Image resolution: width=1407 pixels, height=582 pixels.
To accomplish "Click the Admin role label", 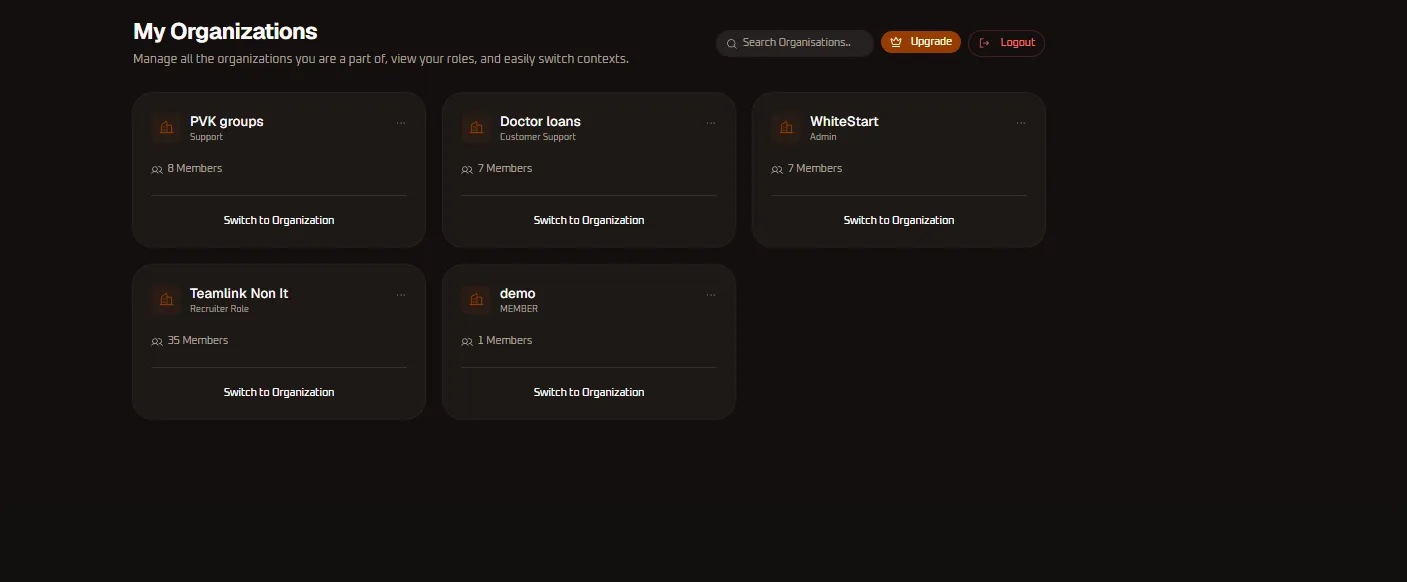I will pyautogui.click(x=823, y=137).
